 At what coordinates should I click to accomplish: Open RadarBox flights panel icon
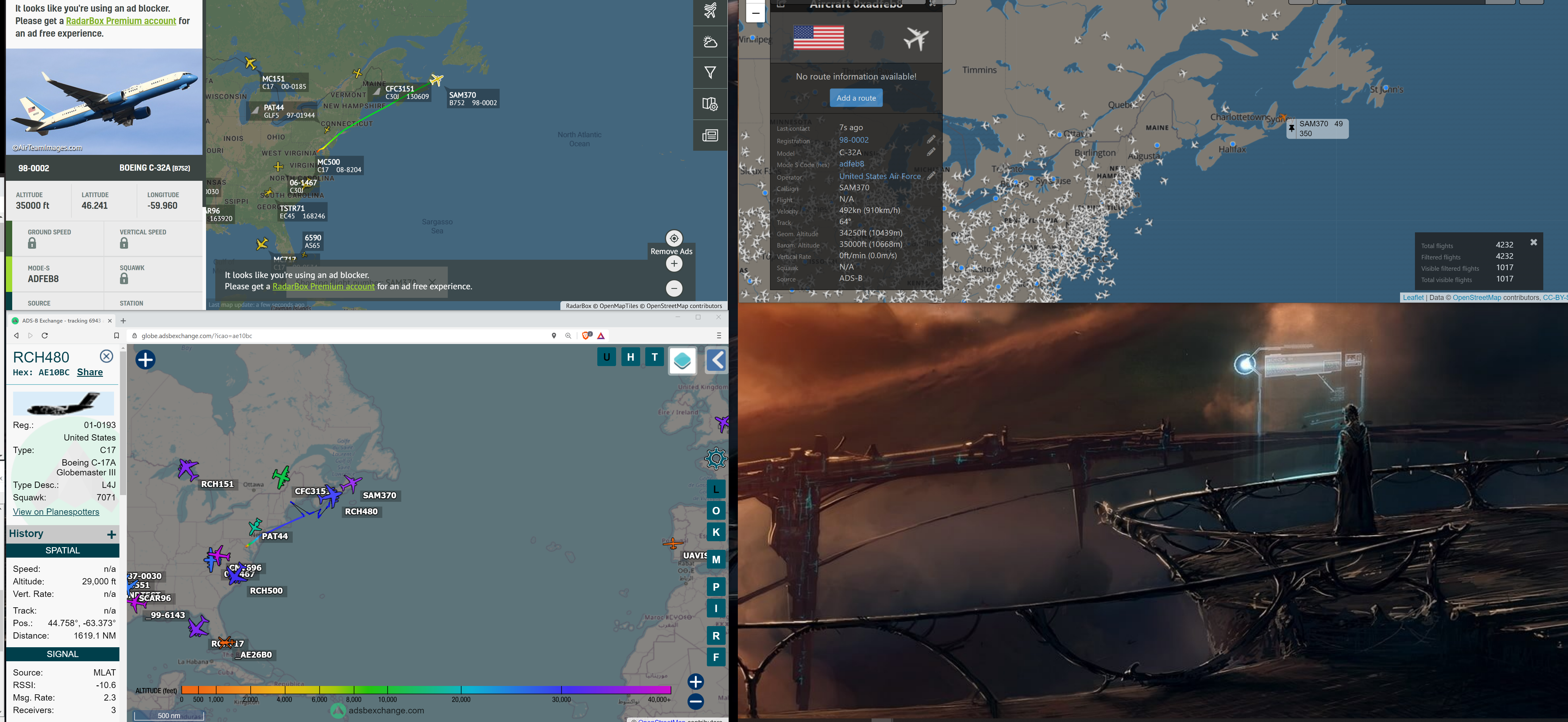click(710, 11)
